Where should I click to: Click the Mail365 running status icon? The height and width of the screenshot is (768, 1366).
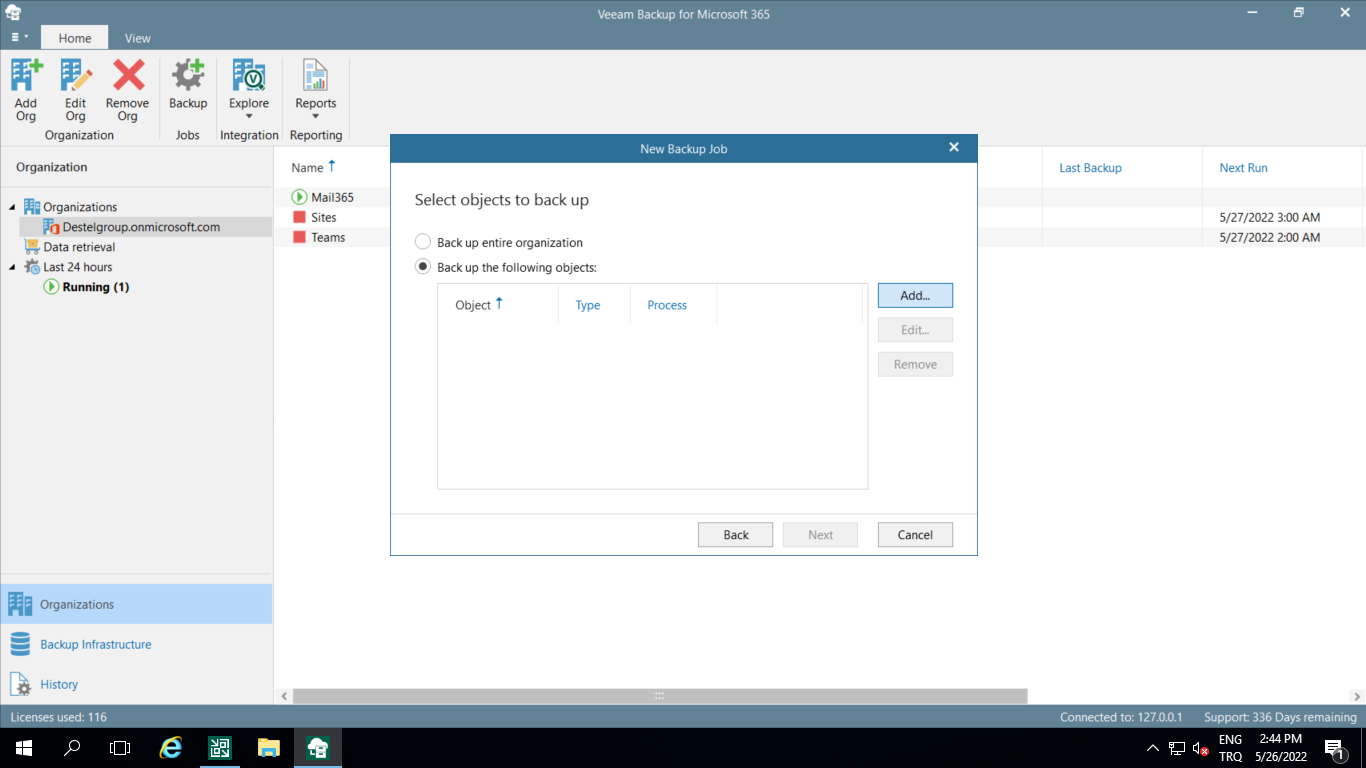pyautogui.click(x=299, y=197)
